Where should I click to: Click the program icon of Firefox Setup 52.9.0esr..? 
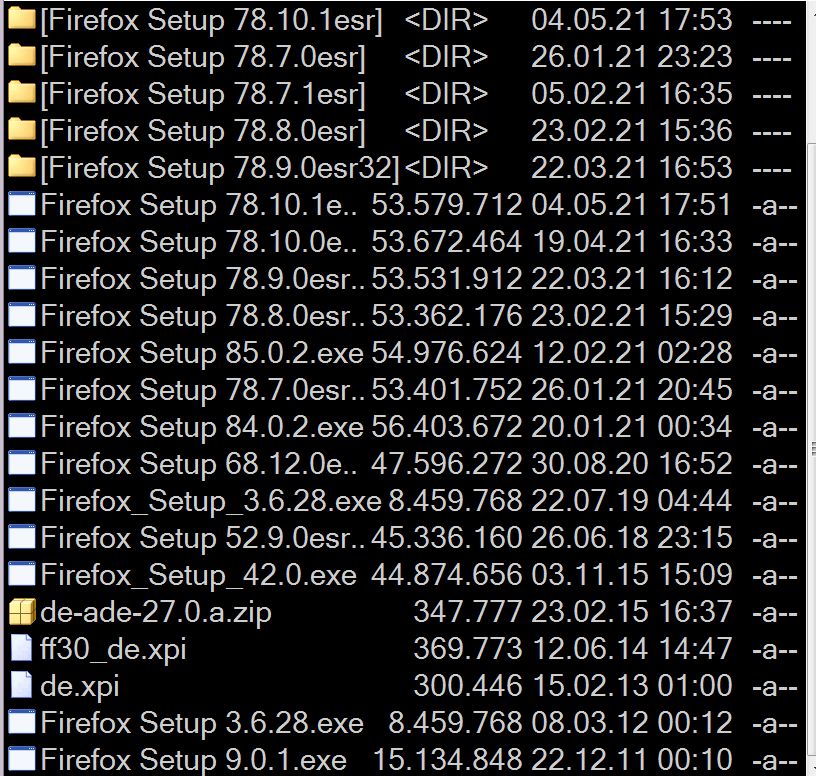coord(22,536)
